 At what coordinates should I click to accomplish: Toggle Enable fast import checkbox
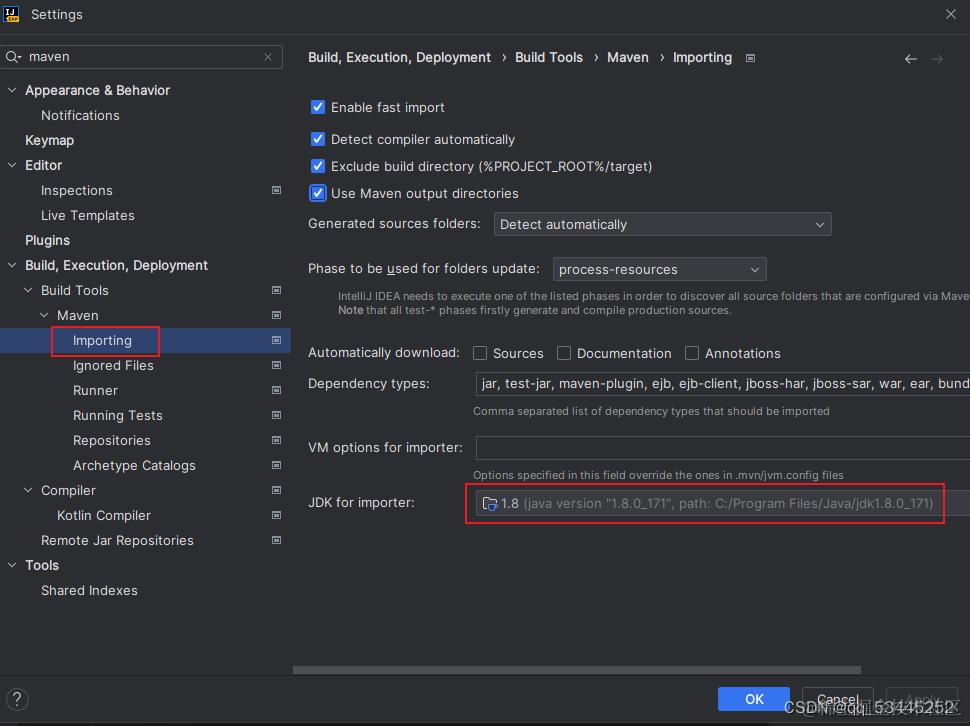[317, 107]
